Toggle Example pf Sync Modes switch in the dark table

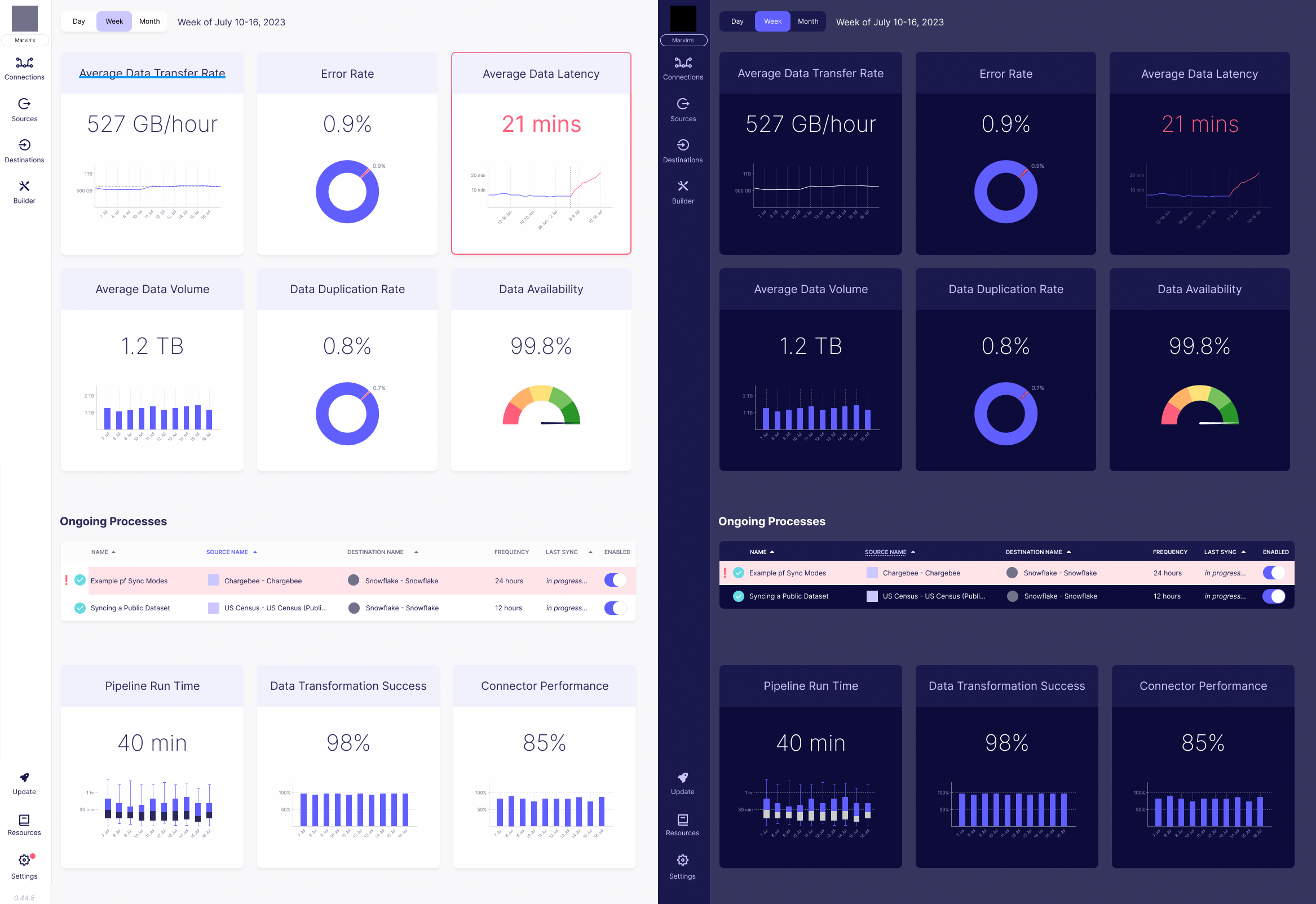click(1274, 573)
